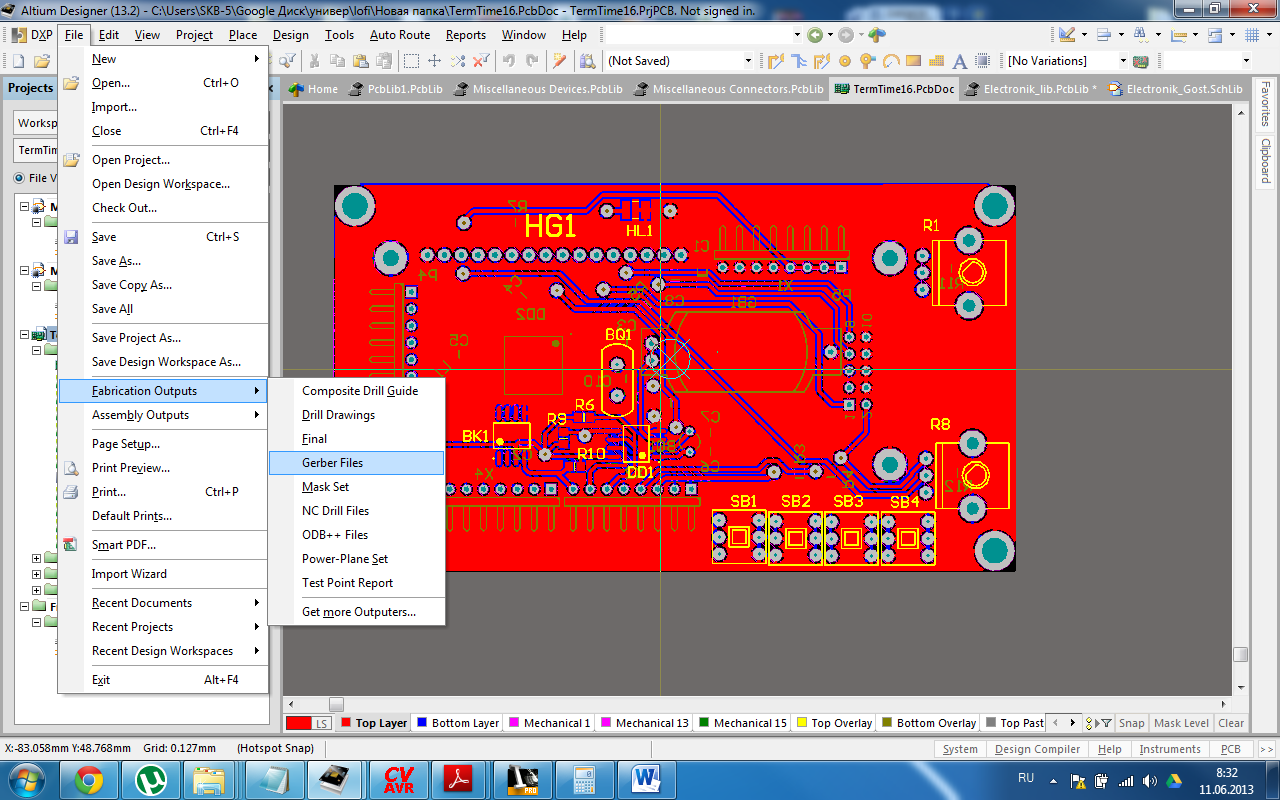
Task: Click the Browse library binoculars-book icon
Action: pos(587,61)
